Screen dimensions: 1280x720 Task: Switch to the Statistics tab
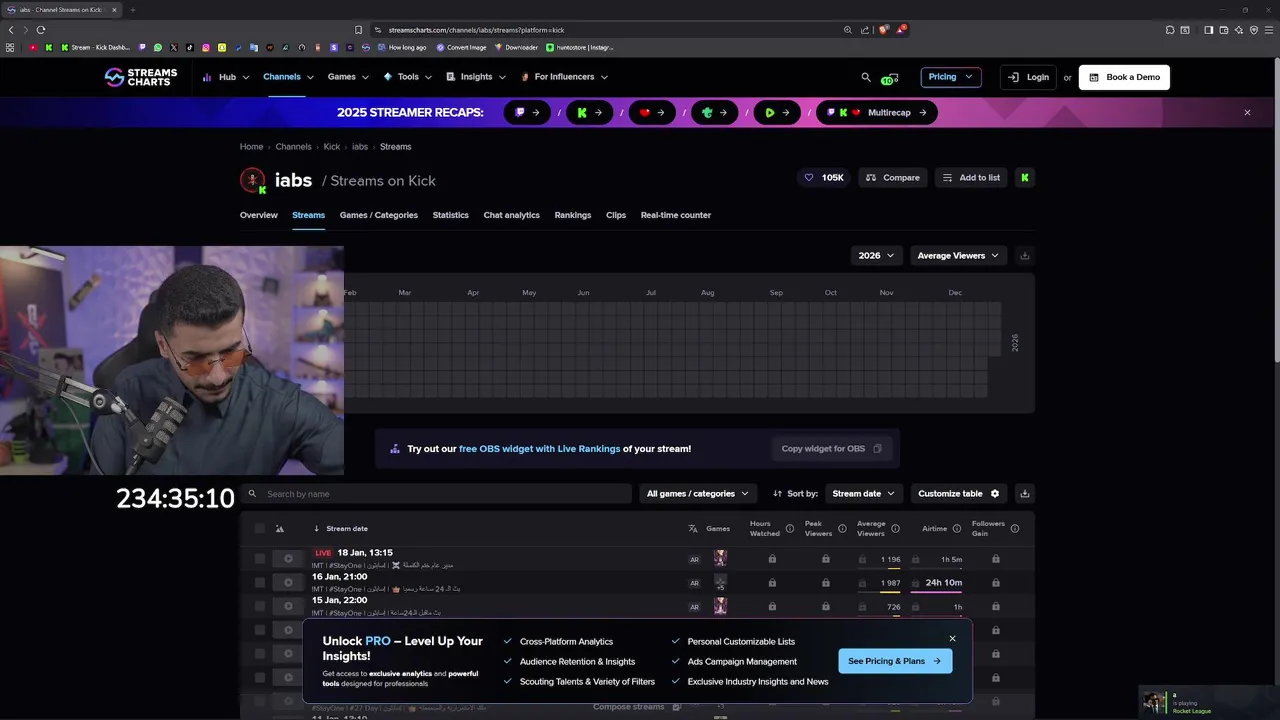pos(451,215)
